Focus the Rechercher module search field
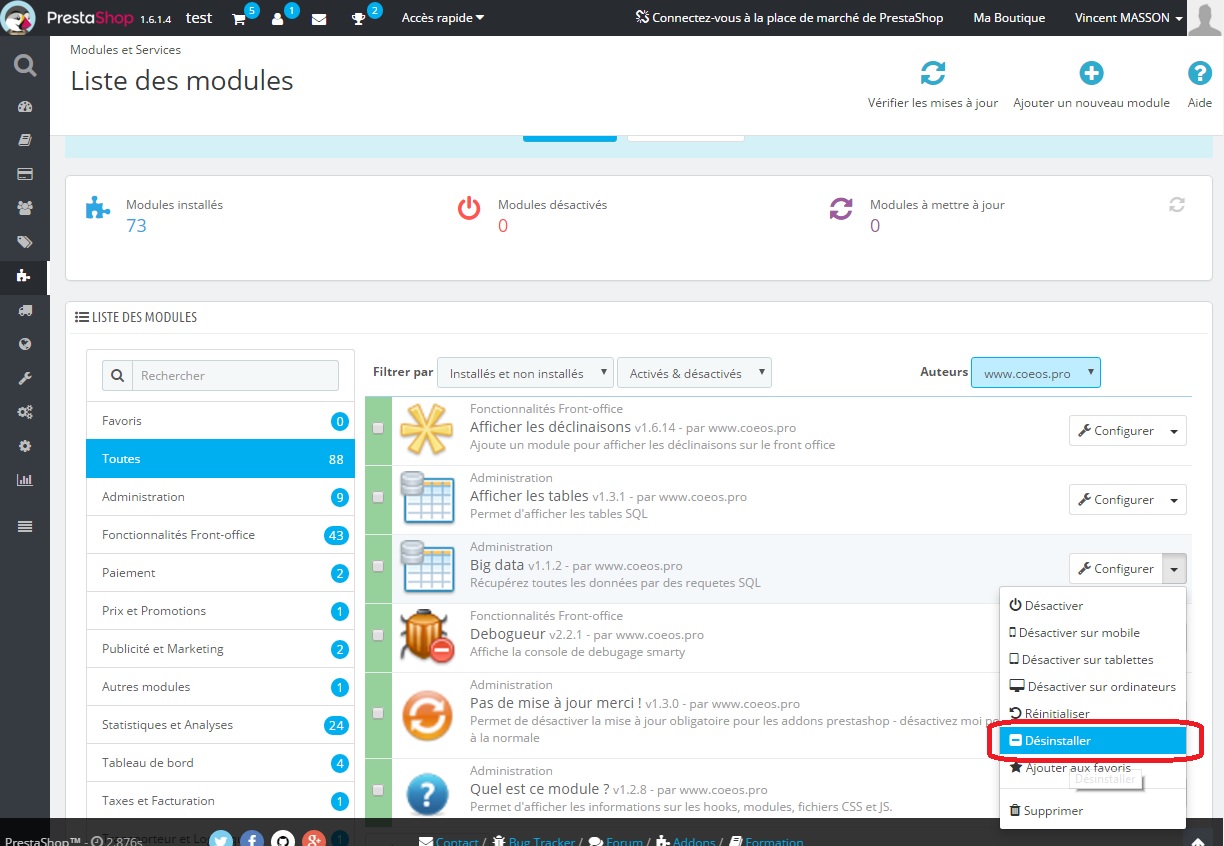The image size is (1224, 846). (235, 375)
